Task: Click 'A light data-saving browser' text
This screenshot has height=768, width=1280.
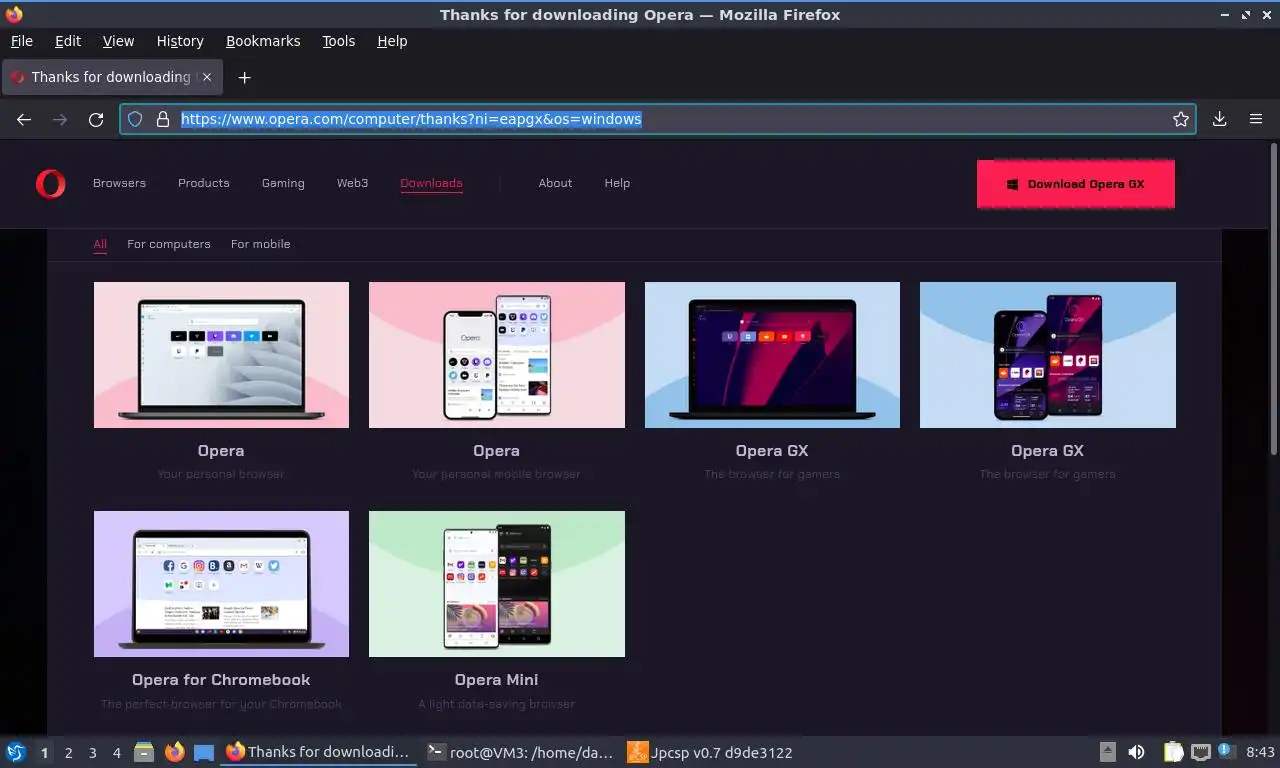Action: [x=497, y=704]
